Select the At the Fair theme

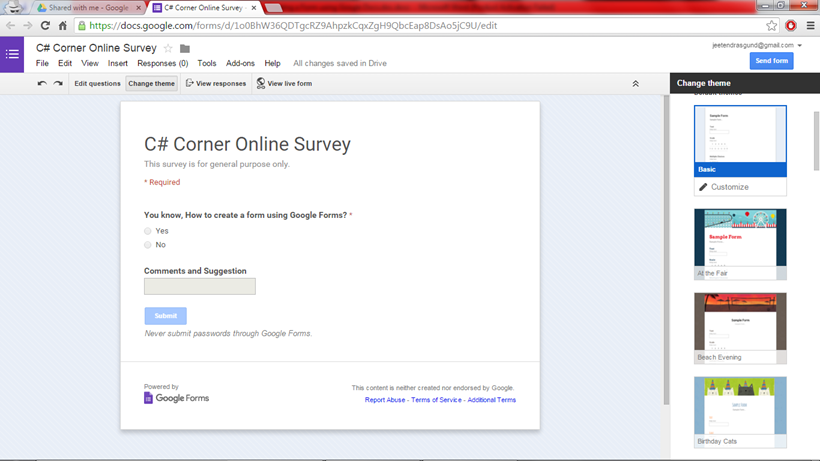740,244
